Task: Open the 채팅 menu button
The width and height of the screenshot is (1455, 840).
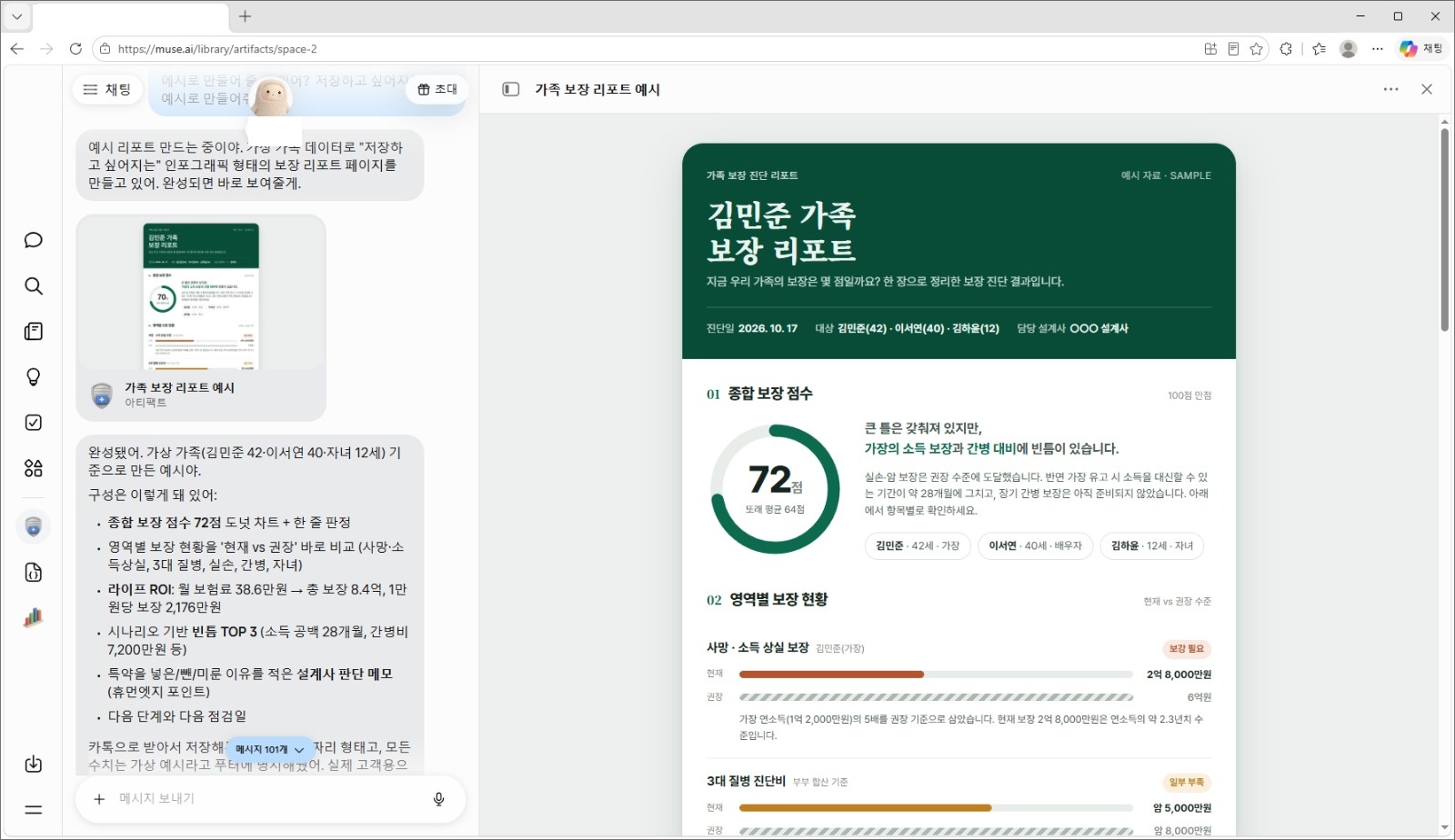Action: [x=107, y=89]
